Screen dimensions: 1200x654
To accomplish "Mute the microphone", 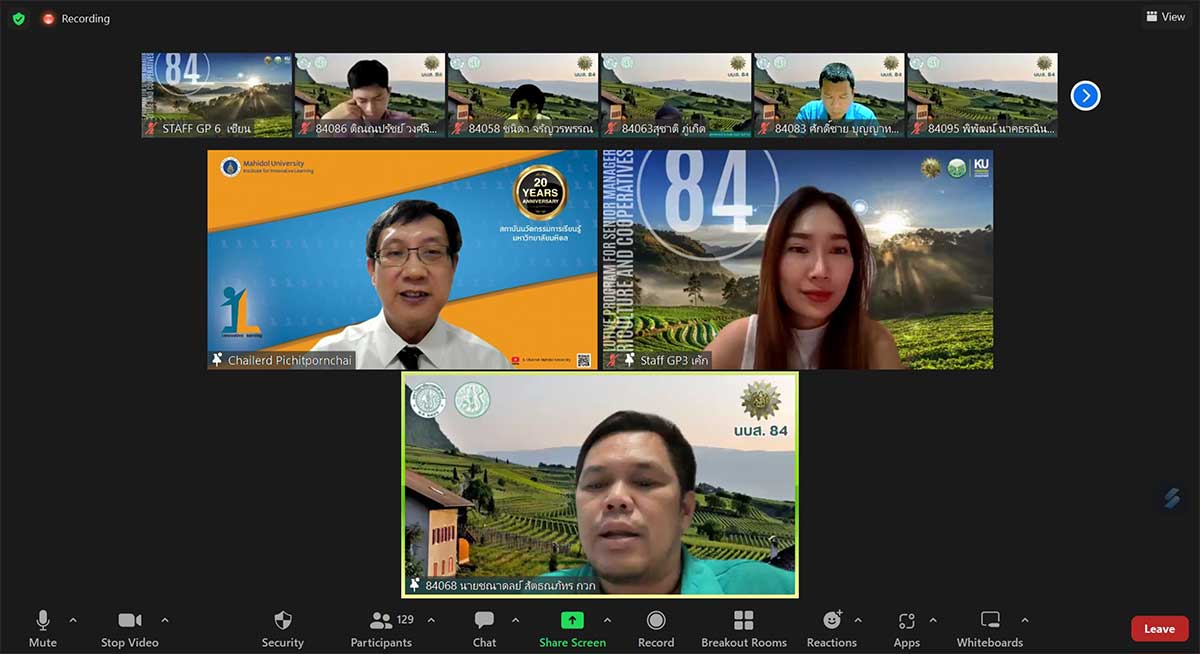I will point(43,629).
